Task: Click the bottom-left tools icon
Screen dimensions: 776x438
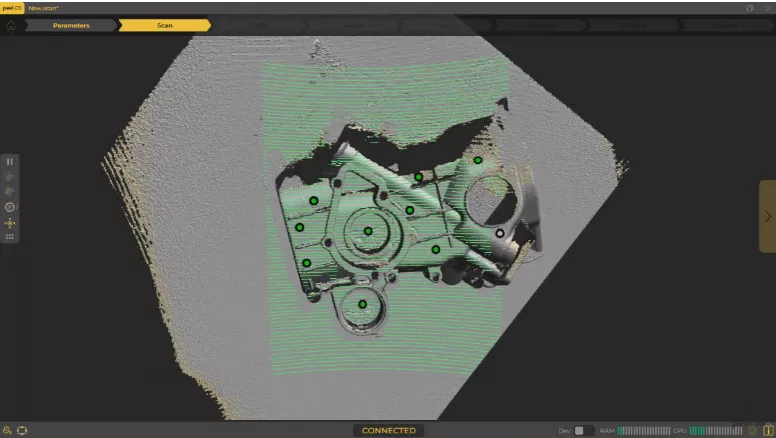Action: click(x=8, y=430)
